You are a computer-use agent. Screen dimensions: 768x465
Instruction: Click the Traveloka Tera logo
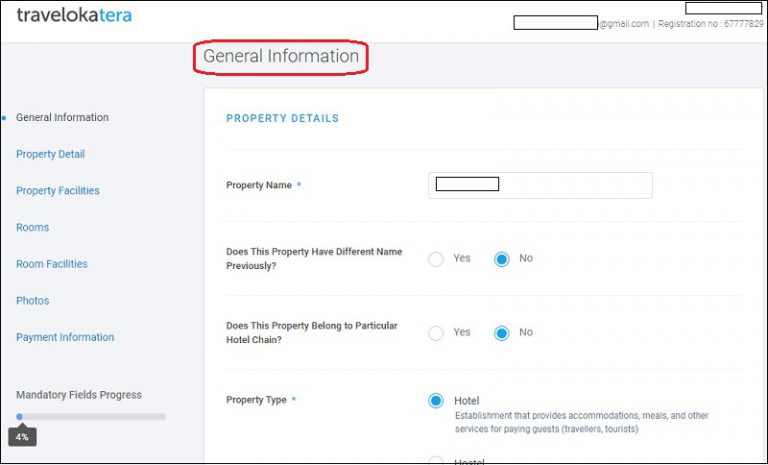(74, 16)
